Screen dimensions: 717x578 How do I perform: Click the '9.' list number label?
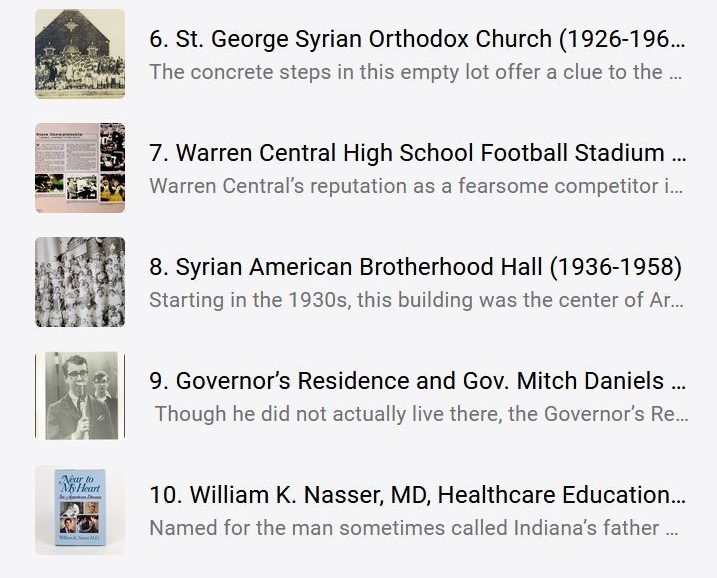[x=158, y=381]
